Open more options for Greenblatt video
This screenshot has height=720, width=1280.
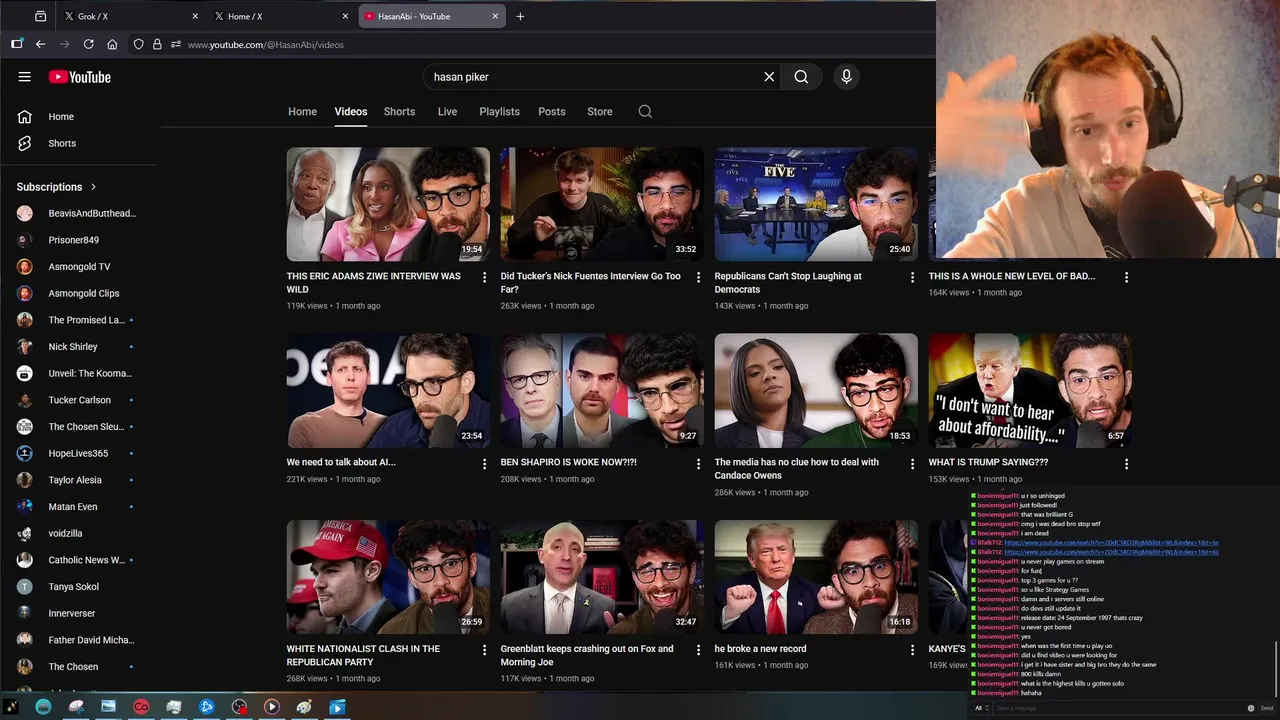pos(699,650)
